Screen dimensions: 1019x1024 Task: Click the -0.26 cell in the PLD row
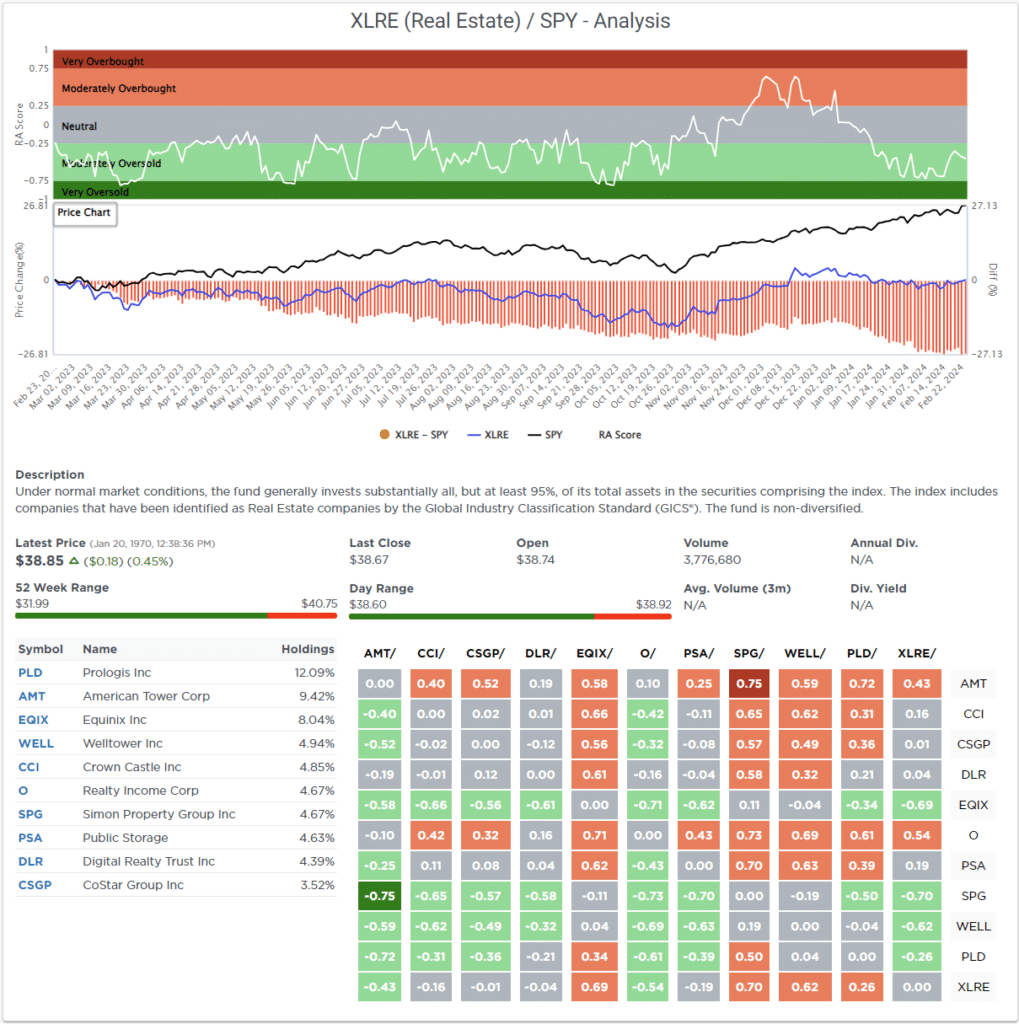pyautogui.click(x=916, y=957)
